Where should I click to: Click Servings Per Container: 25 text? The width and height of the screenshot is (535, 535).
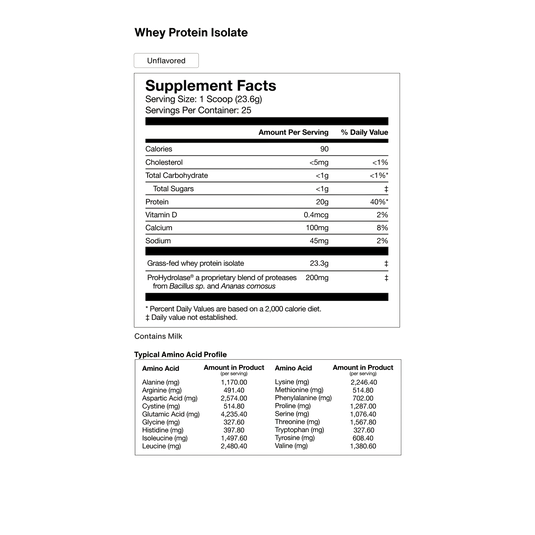tap(198, 111)
